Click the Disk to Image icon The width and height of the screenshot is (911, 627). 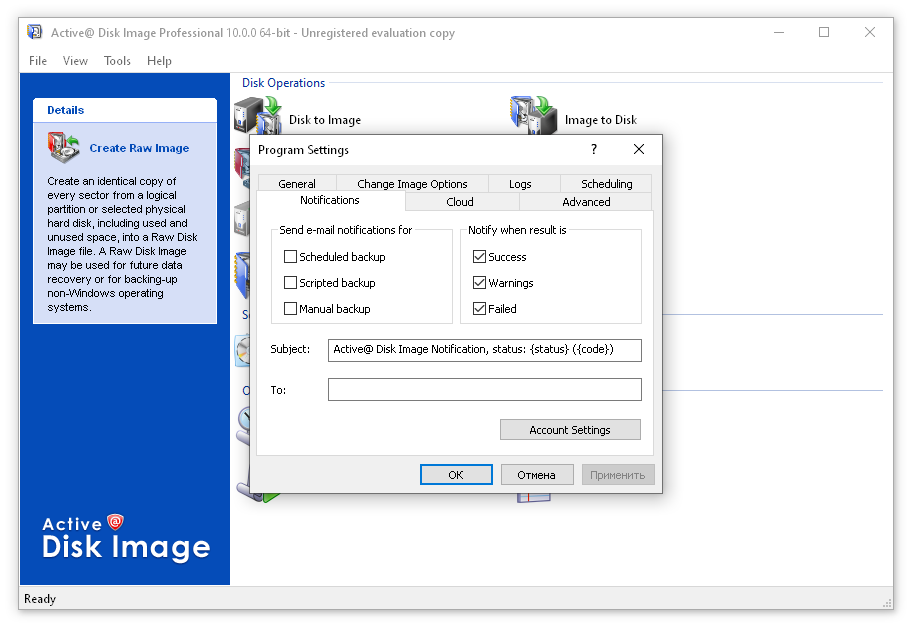coord(257,114)
